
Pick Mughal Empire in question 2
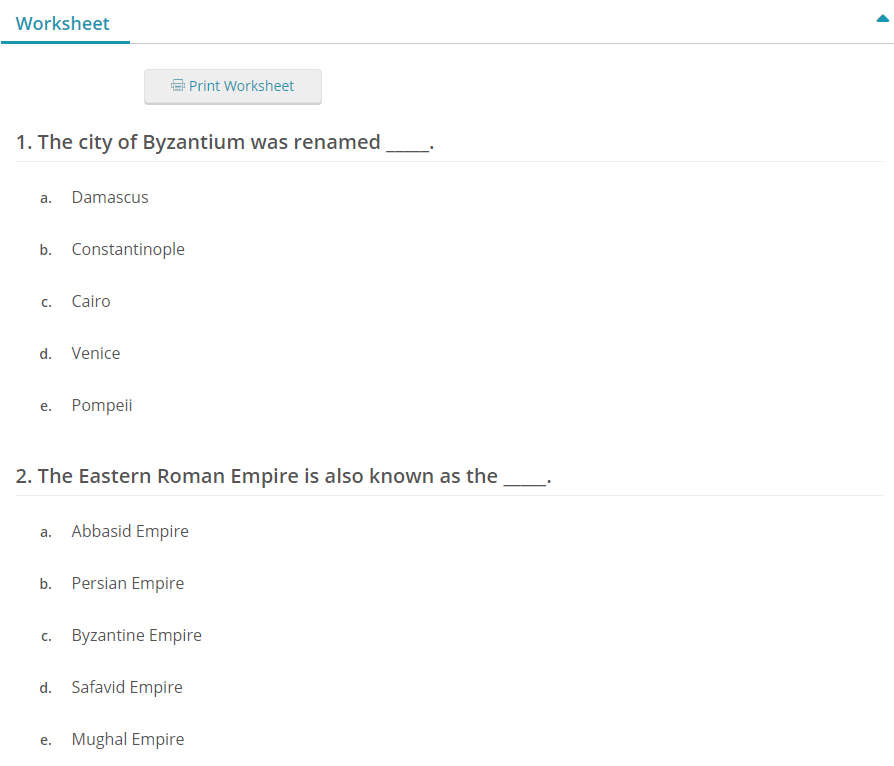128,739
